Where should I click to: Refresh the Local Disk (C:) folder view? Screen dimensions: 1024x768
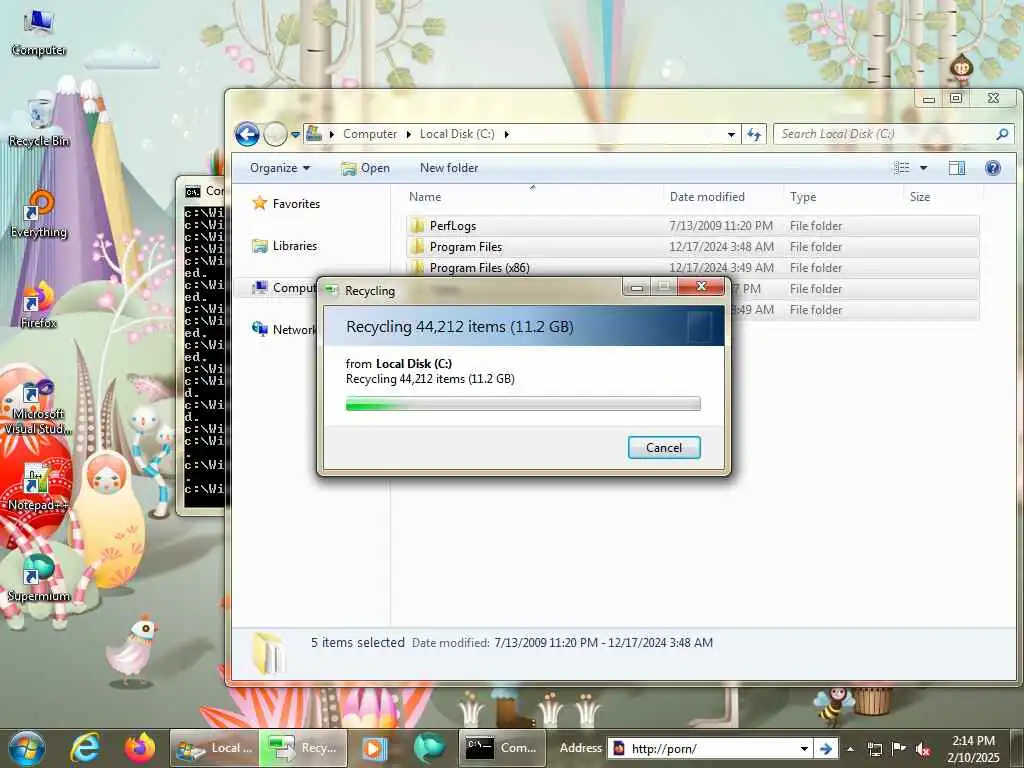754,134
